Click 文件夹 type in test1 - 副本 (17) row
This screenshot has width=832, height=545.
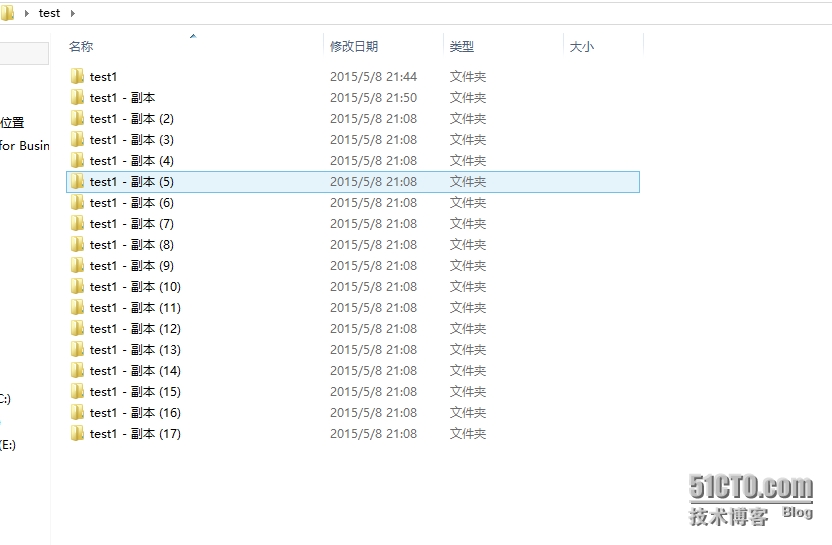468,434
